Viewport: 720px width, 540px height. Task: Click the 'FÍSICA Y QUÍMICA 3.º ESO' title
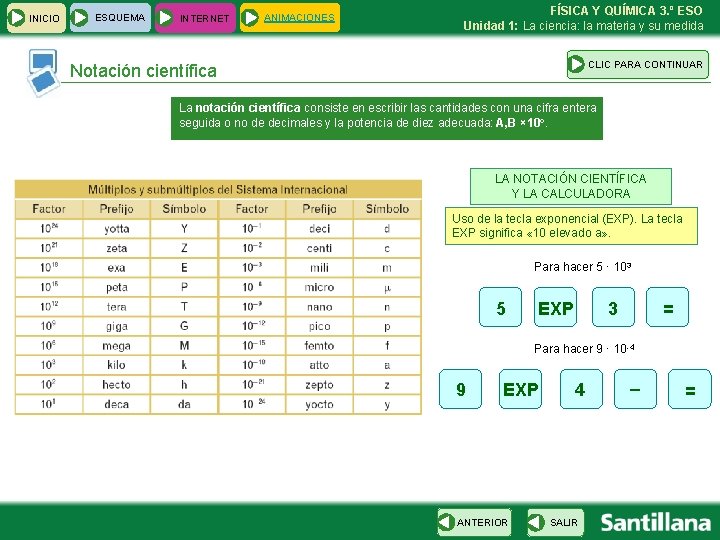(626, 10)
